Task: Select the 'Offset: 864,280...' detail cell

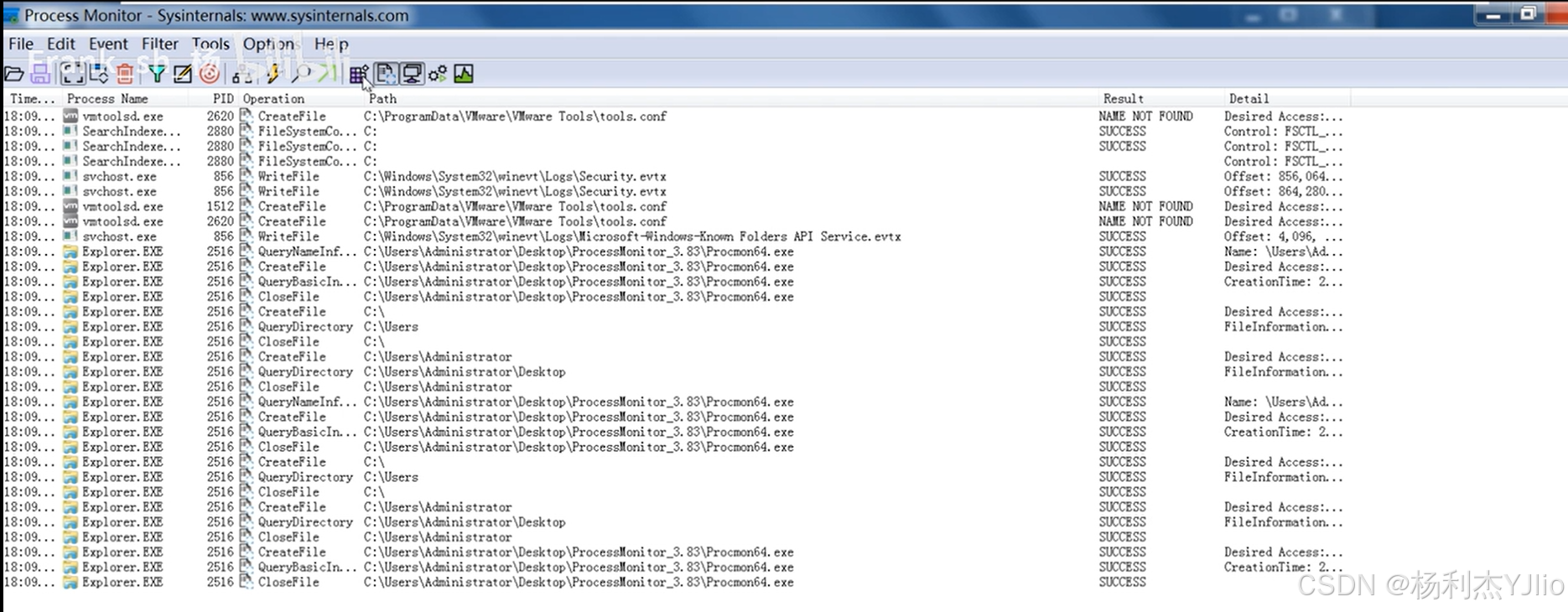Action: 1283,191
